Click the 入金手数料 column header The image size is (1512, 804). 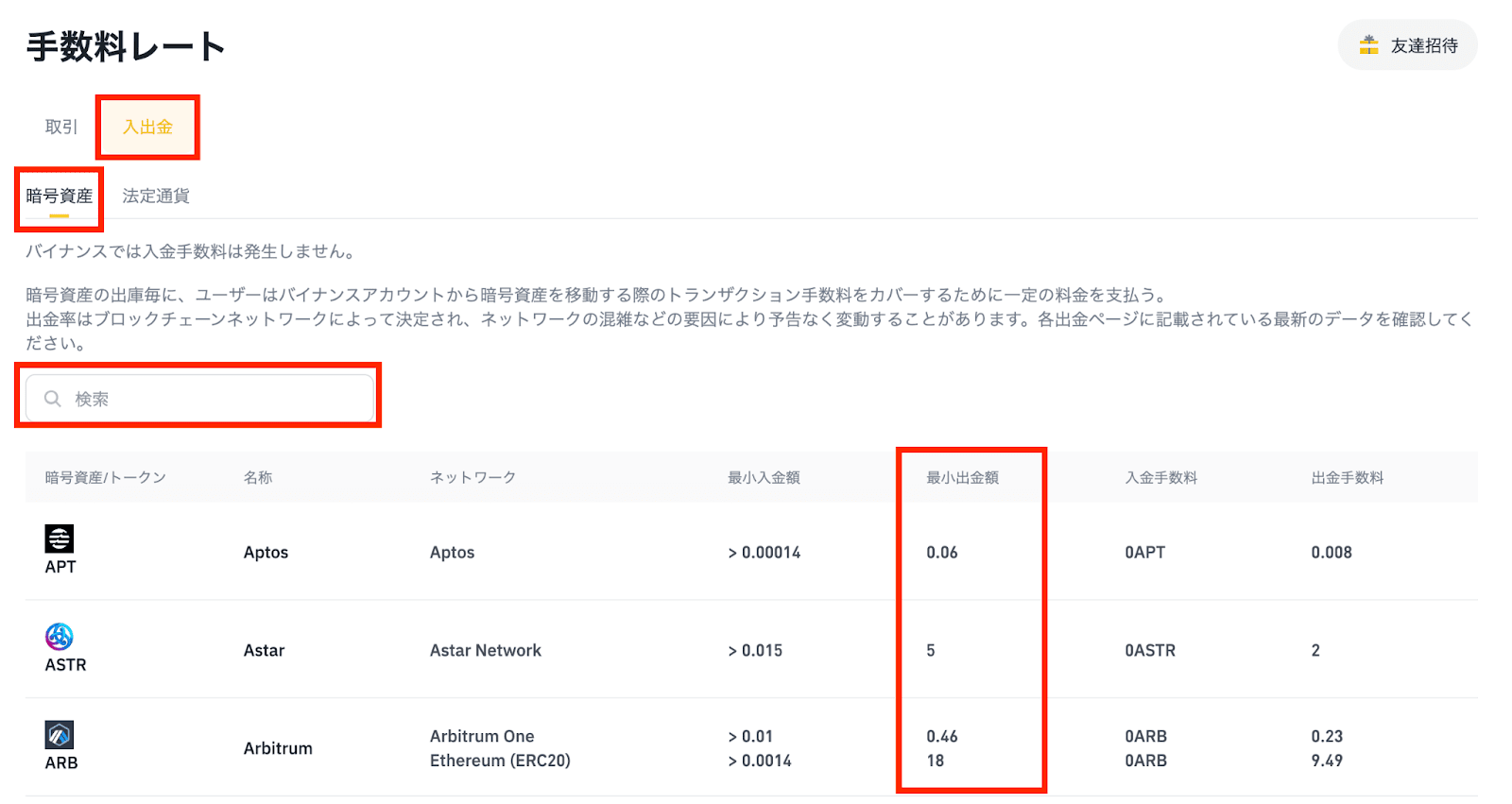1160,477
